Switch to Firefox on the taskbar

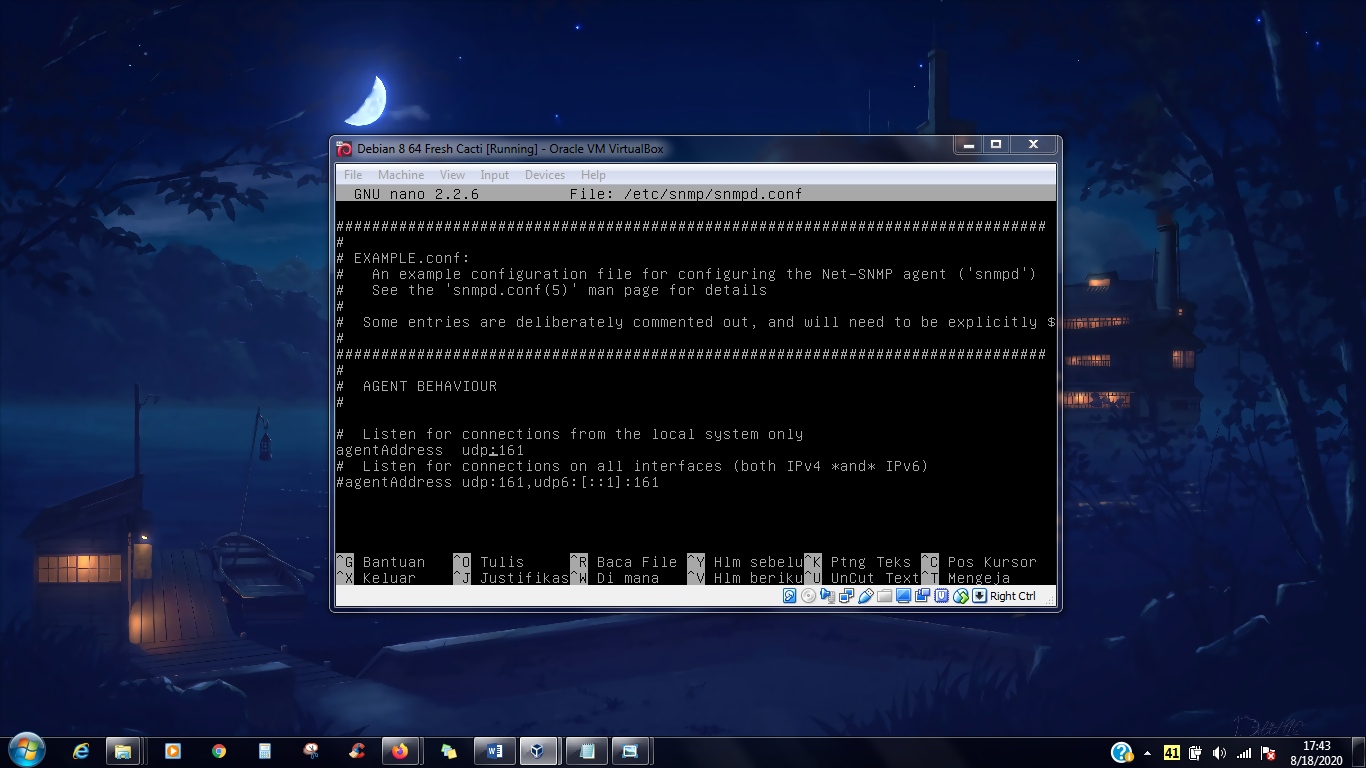coord(400,751)
